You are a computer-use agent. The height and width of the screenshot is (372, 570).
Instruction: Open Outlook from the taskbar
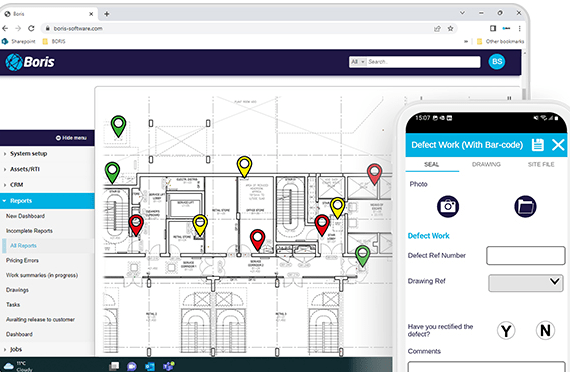coord(150,366)
